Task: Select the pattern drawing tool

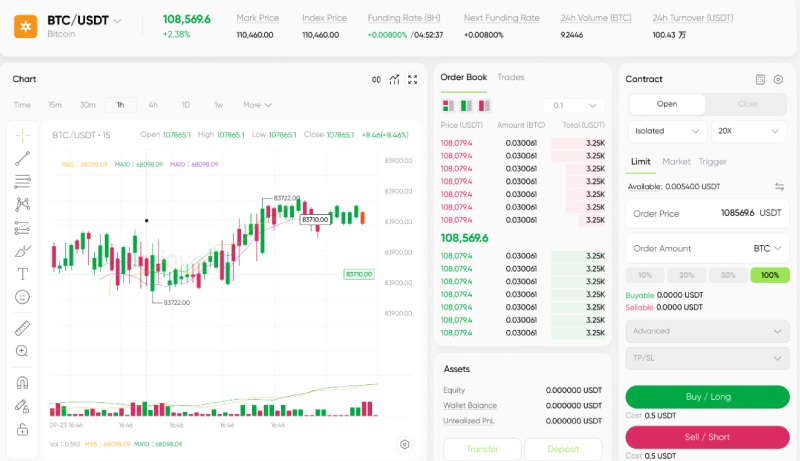Action: pos(22,204)
